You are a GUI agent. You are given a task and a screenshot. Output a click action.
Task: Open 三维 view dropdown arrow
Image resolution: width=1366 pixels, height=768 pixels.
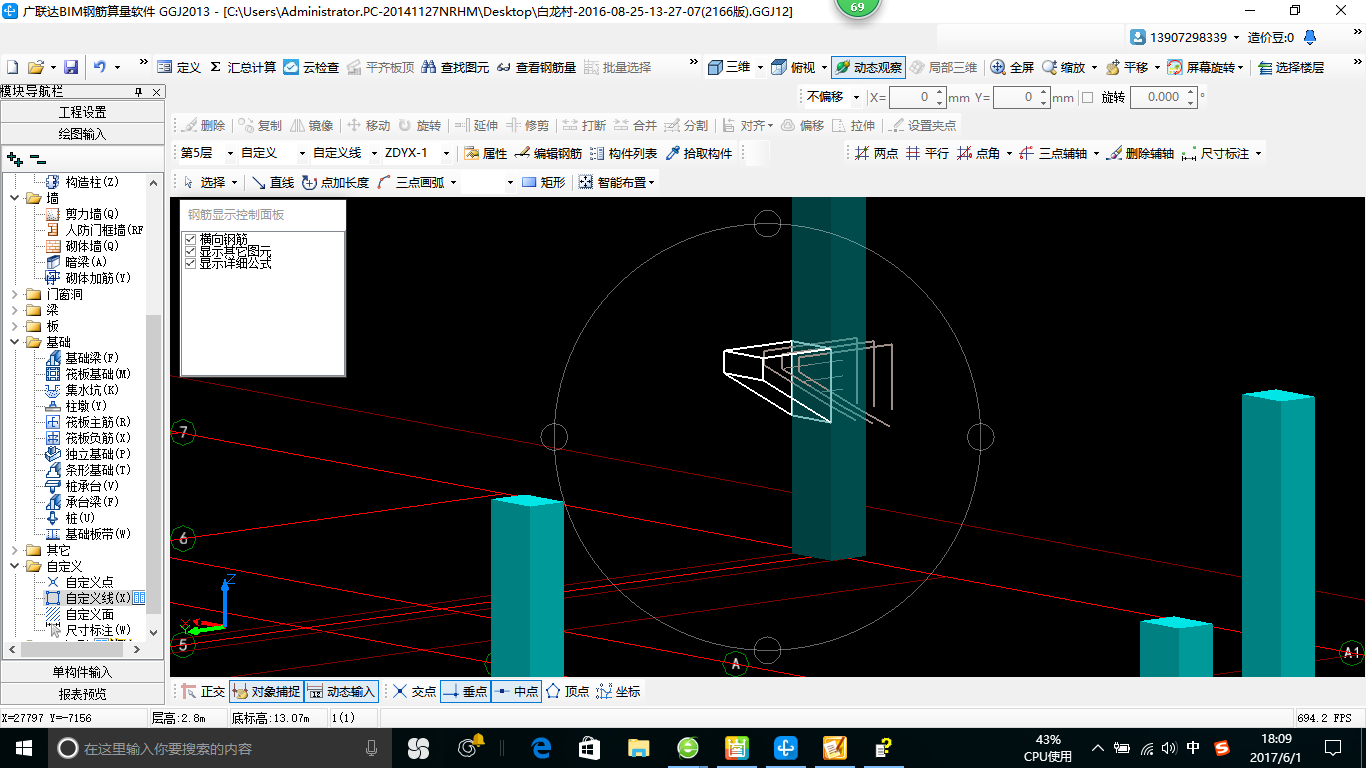click(x=761, y=67)
